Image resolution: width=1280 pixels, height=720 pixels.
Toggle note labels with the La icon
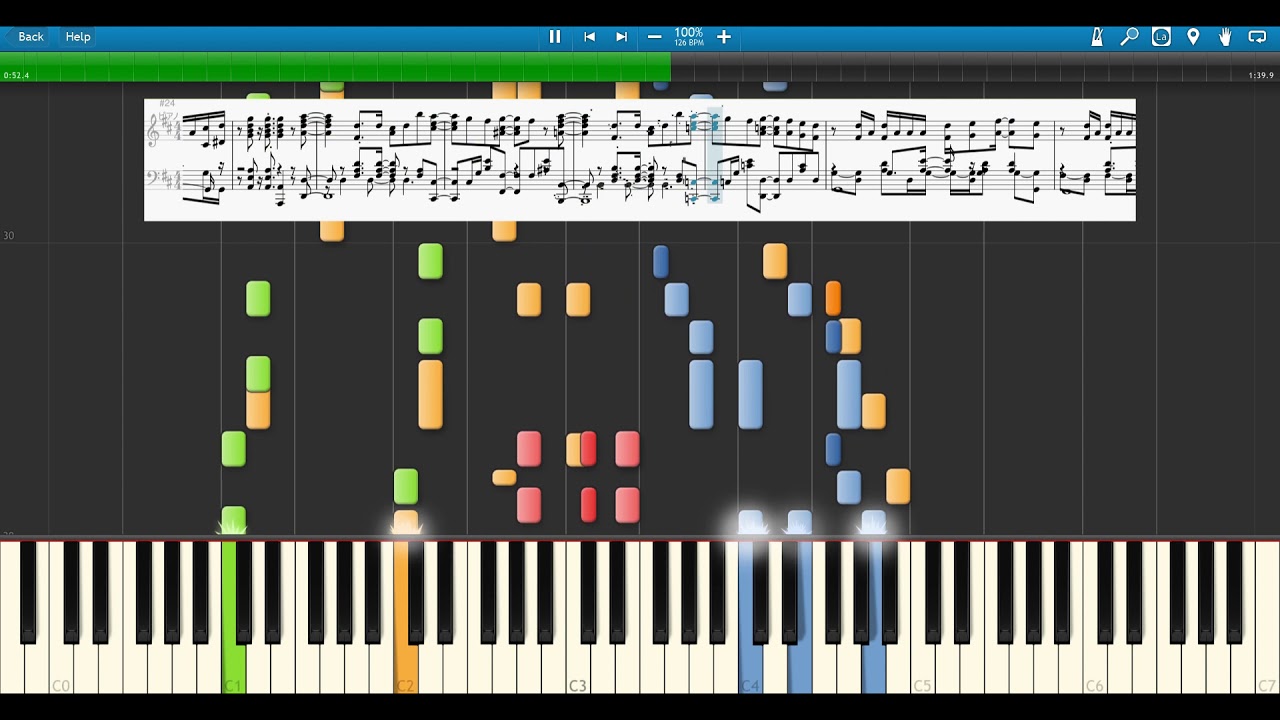[1161, 37]
